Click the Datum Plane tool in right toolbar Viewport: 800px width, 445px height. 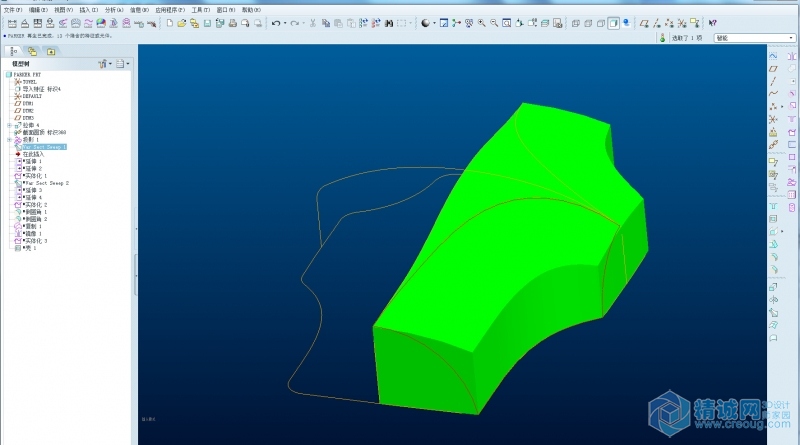(x=773, y=68)
